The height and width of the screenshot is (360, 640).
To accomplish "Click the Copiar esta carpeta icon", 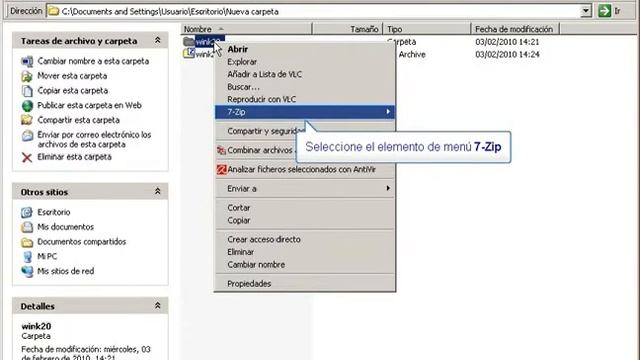I will [27, 91].
